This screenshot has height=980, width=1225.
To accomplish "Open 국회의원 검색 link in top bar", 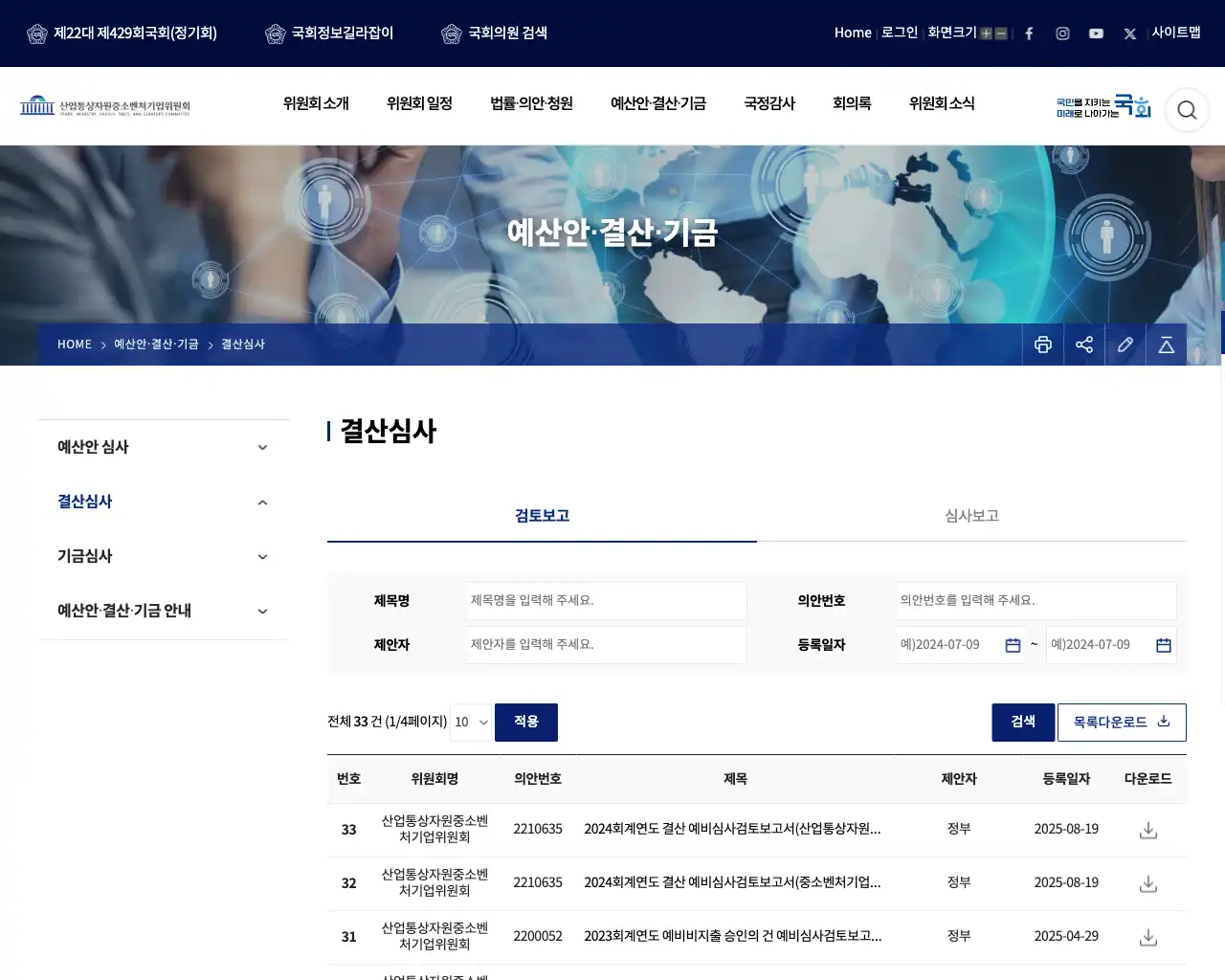I will pos(495,33).
